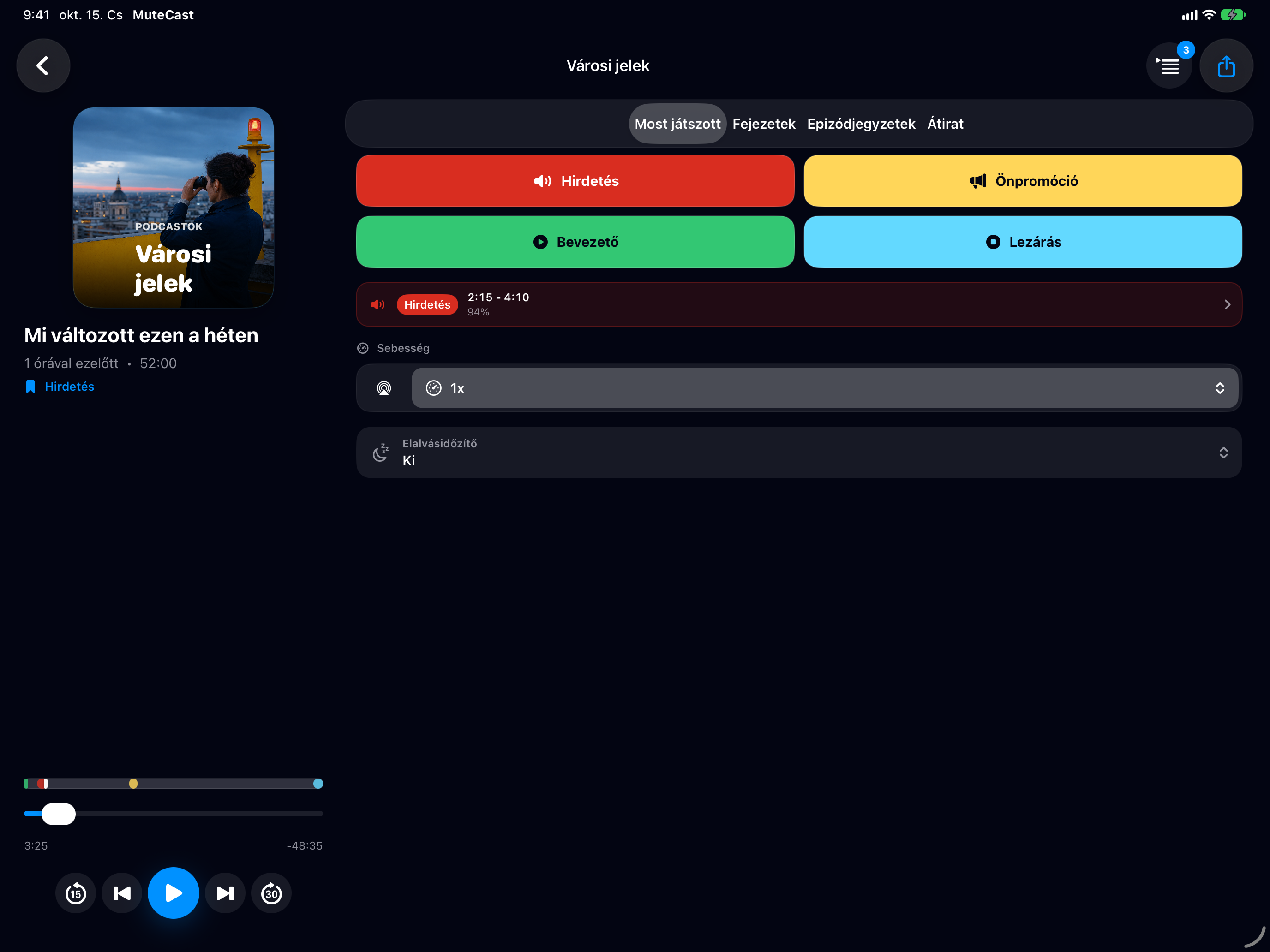Tap the sleep timer moon icon

(x=381, y=453)
